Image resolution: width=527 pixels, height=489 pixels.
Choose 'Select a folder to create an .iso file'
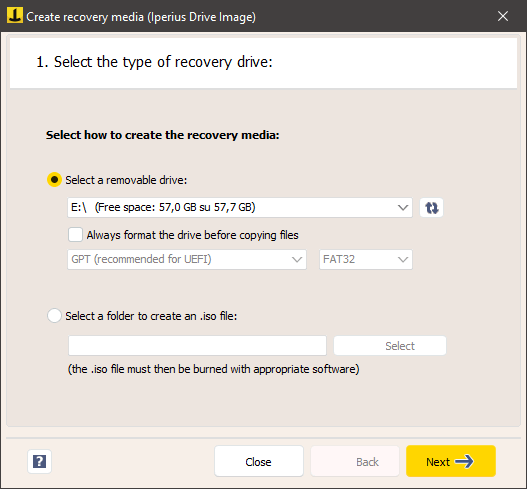[54, 316]
